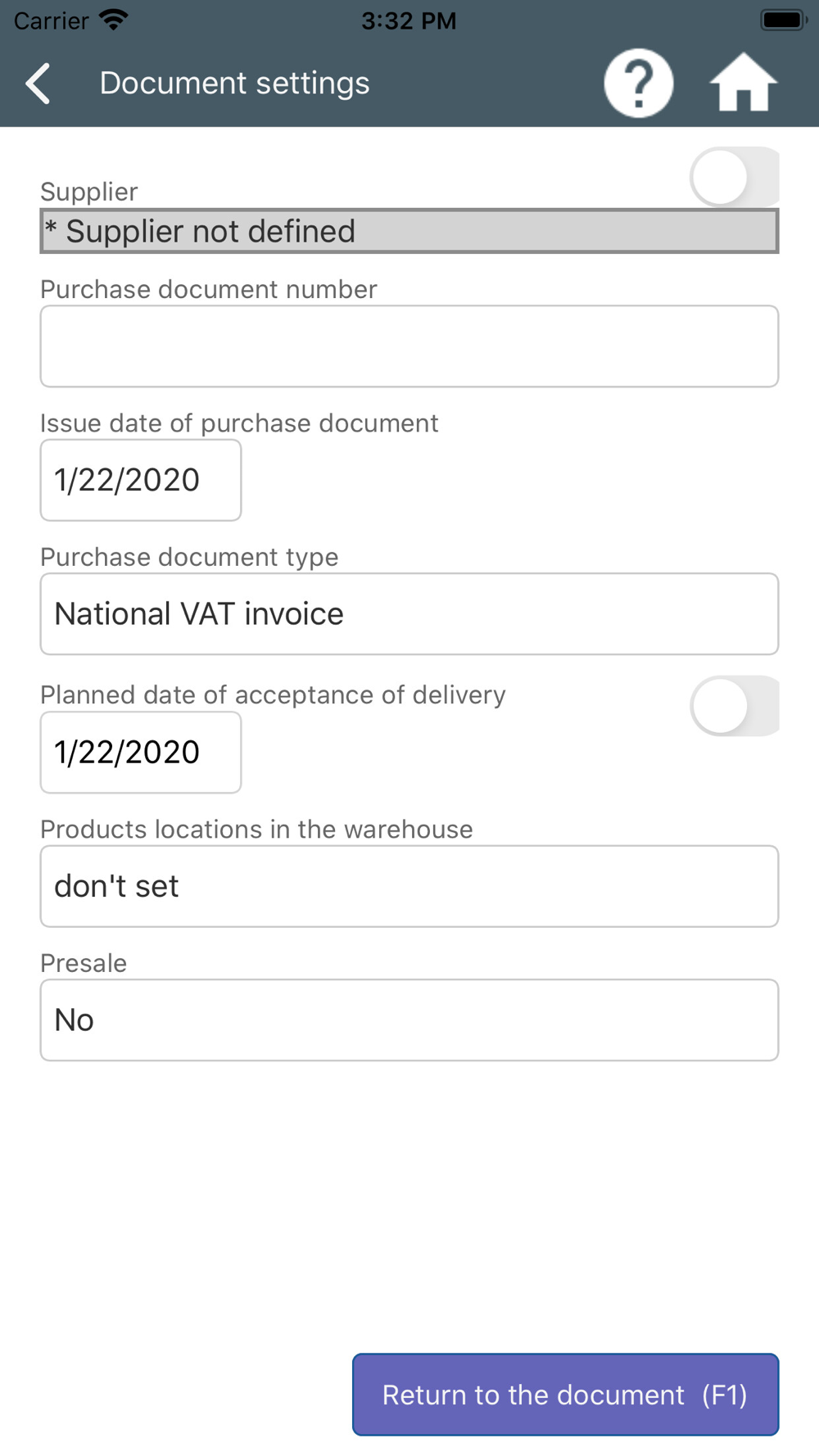The image size is (819, 1456).
Task: Go to the home screen icon
Action: [743, 84]
